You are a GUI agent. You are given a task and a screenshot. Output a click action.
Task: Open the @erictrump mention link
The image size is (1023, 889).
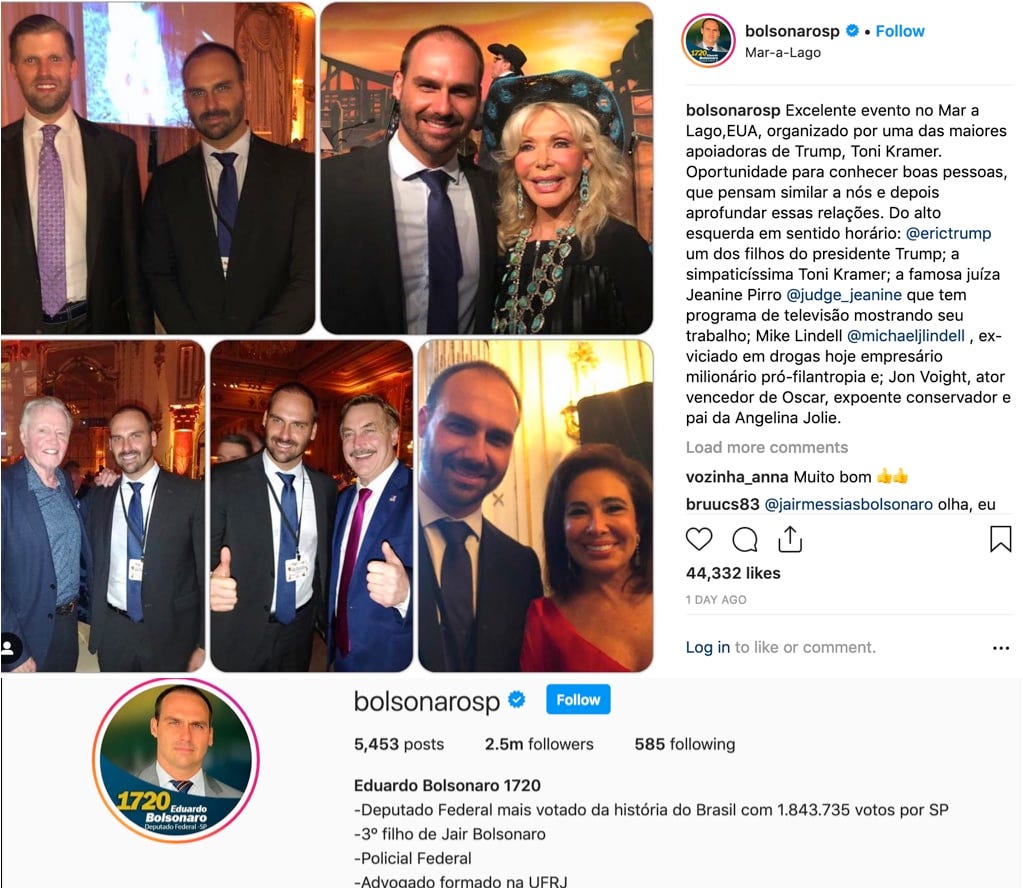point(948,234)
